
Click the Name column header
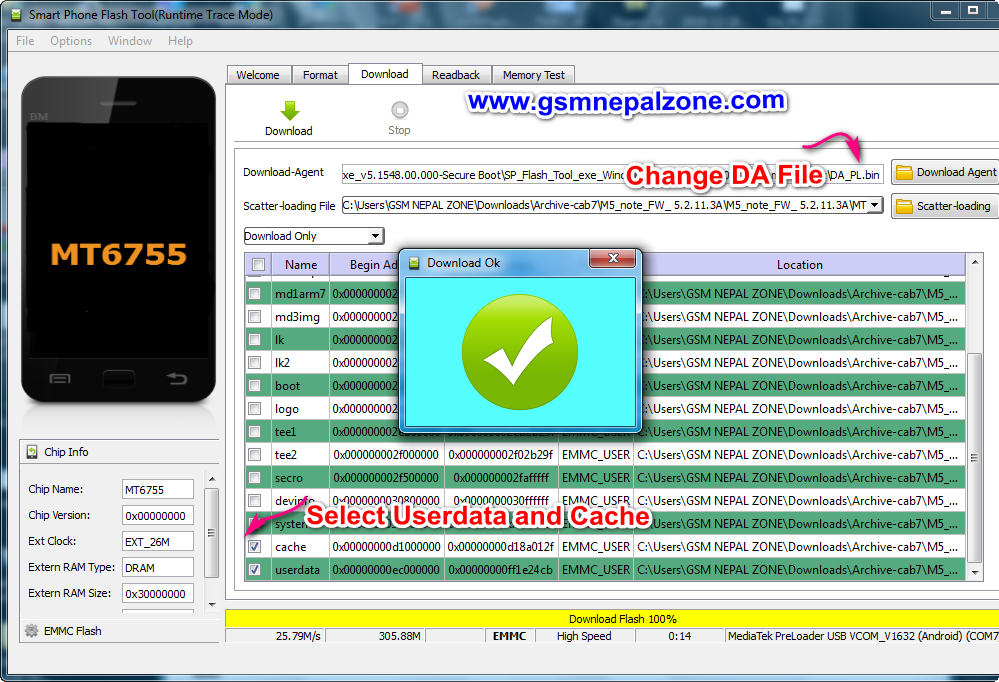coord(301,265)
